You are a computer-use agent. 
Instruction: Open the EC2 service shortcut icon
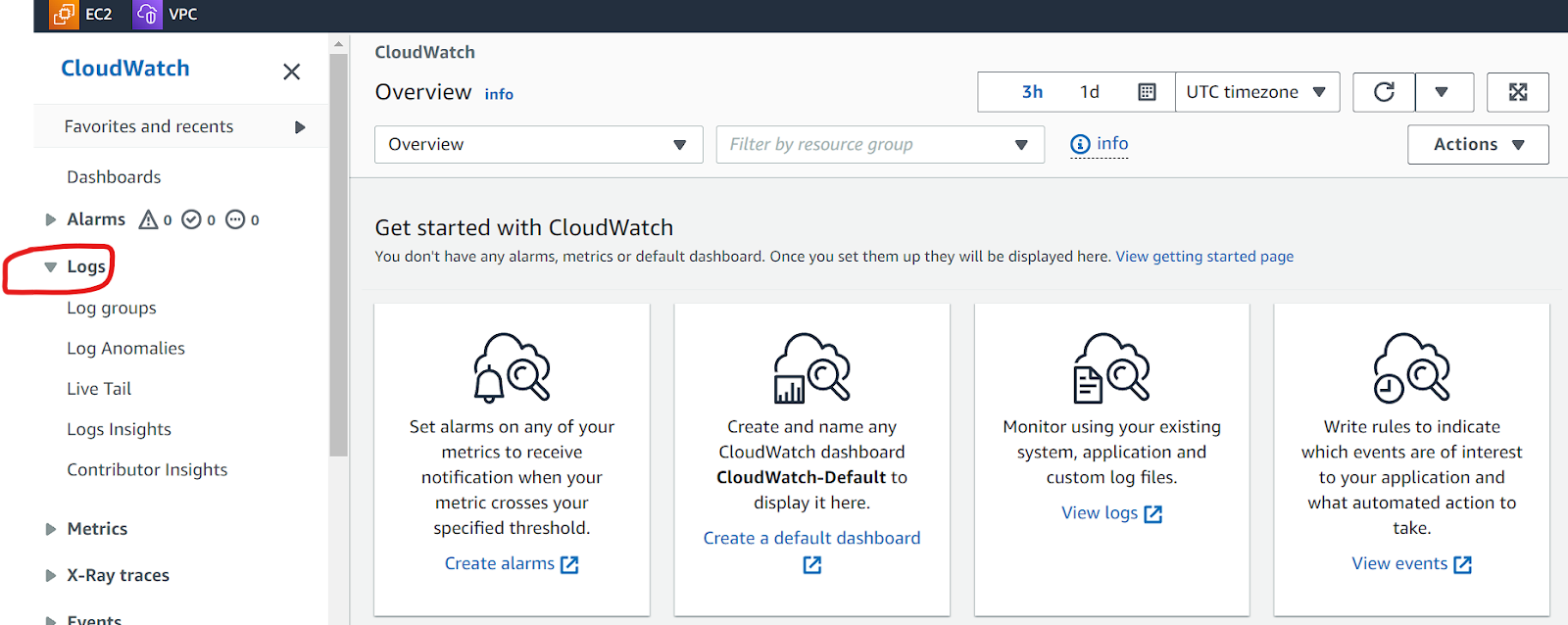64,14
